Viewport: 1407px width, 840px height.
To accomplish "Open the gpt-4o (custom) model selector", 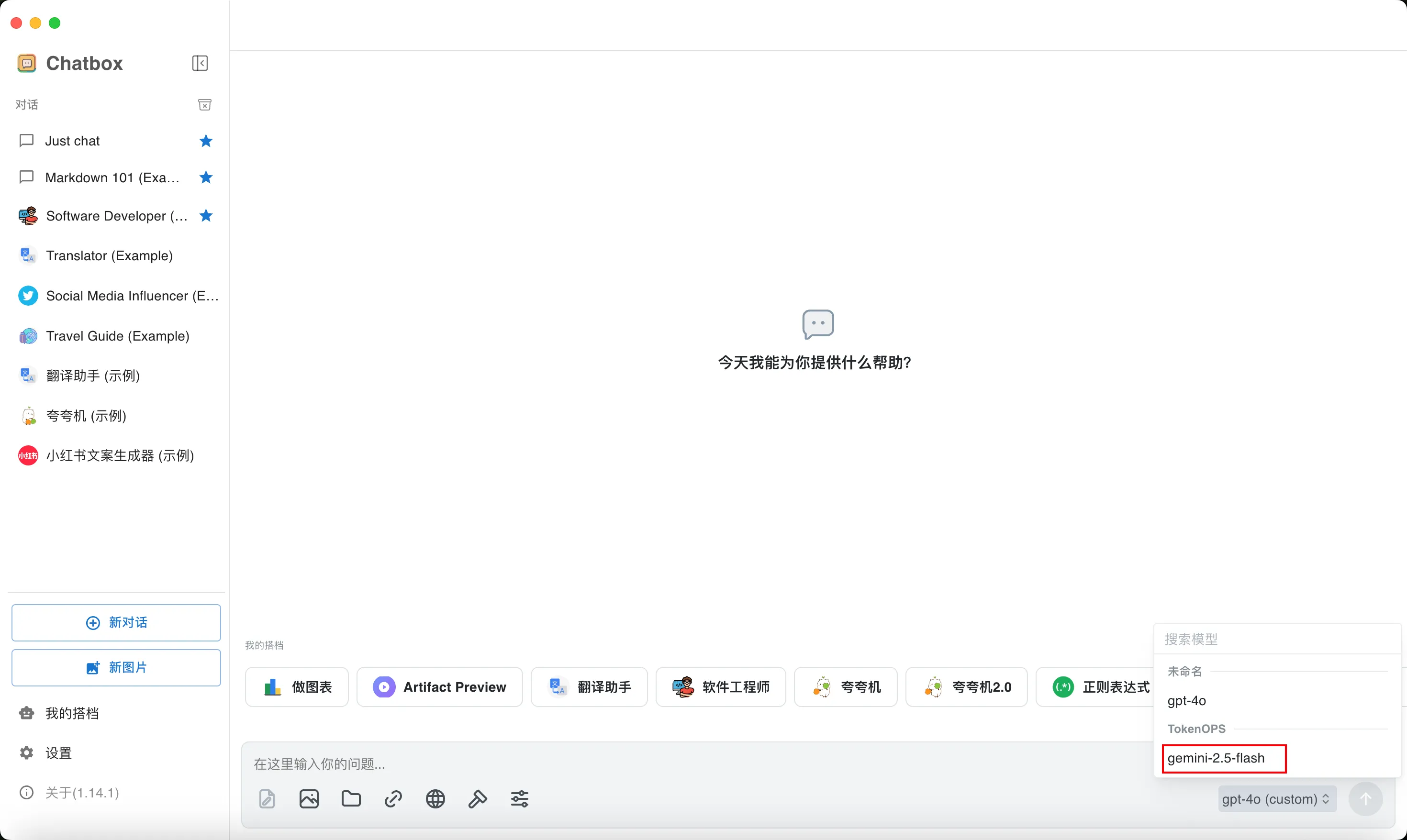I will click(1277, 799).
